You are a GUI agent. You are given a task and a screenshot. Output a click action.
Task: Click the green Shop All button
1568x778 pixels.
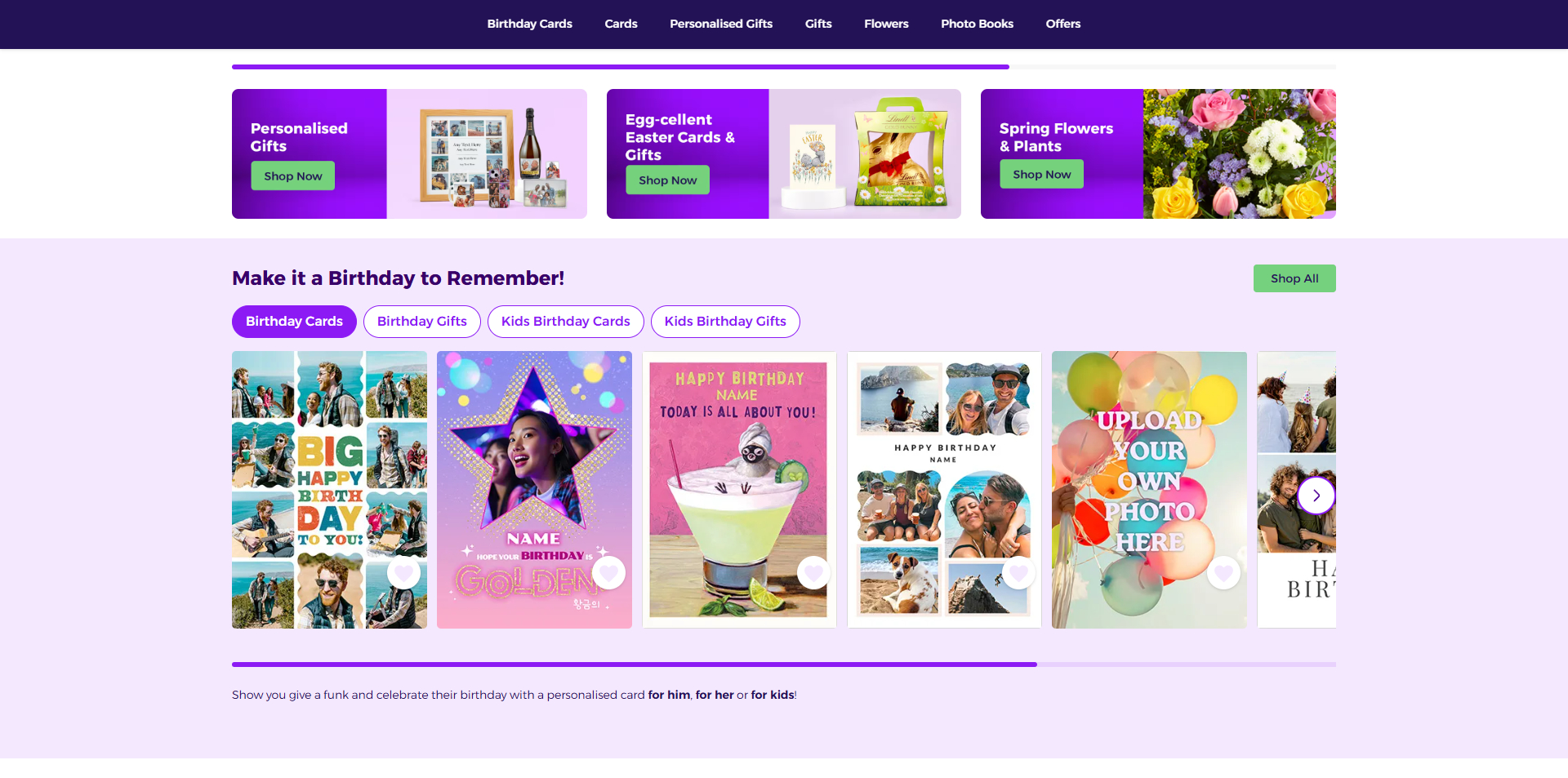(x=1294, y=278)
